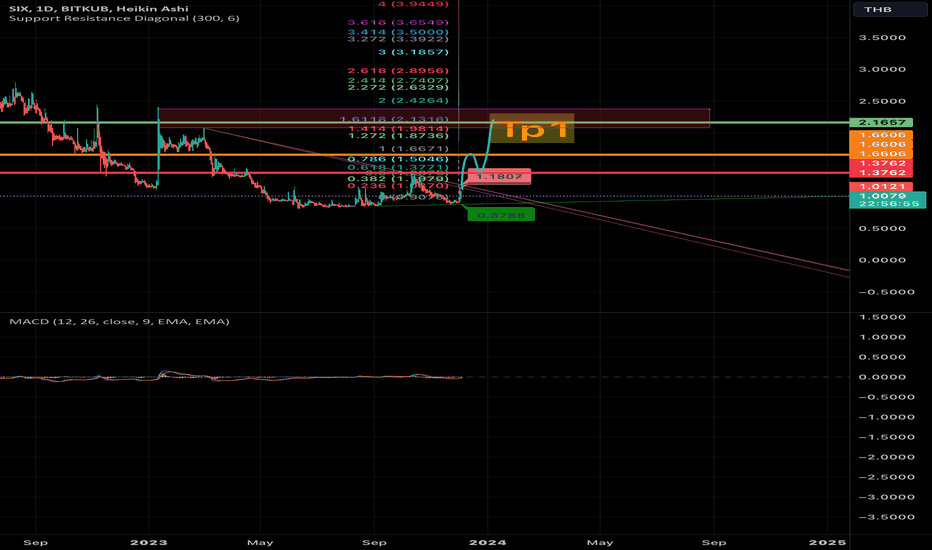Select the Fibonacci level 4 (3.9449)

pyautogui.click(x=413, y=4)
